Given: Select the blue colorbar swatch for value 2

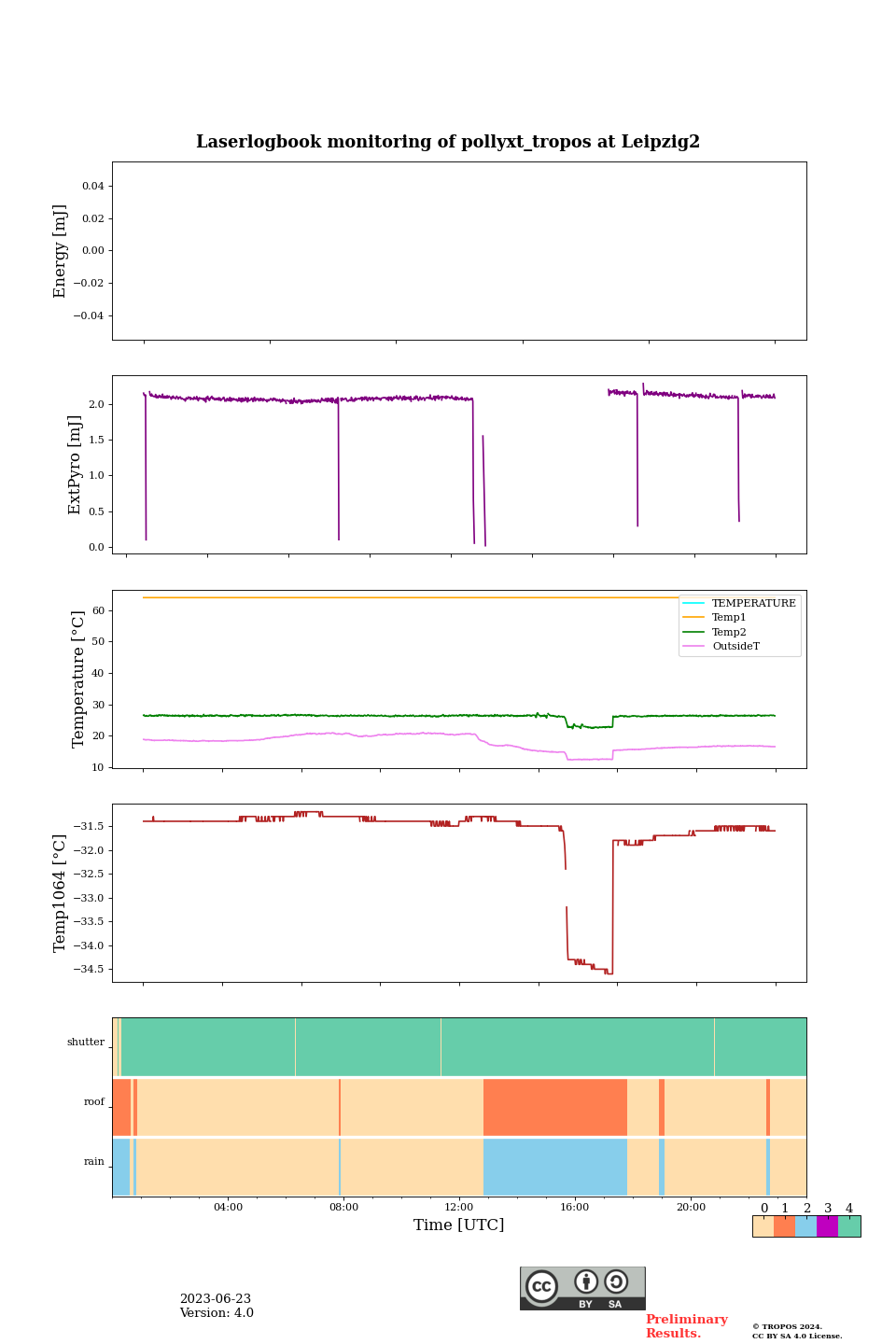Looking at the screenshot, I should [x=805, y=1226].
